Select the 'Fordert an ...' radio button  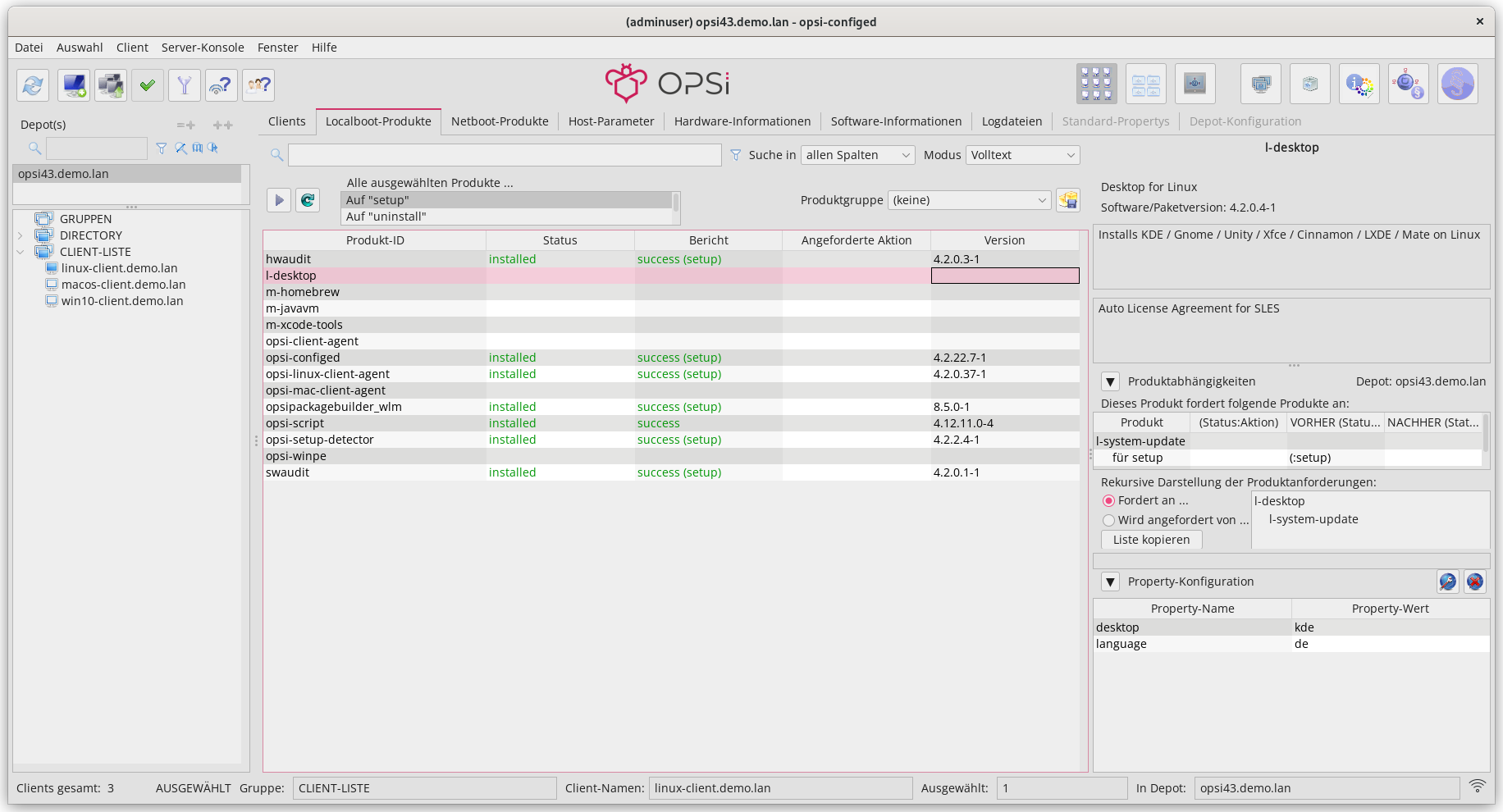(x=1109, y=500)
